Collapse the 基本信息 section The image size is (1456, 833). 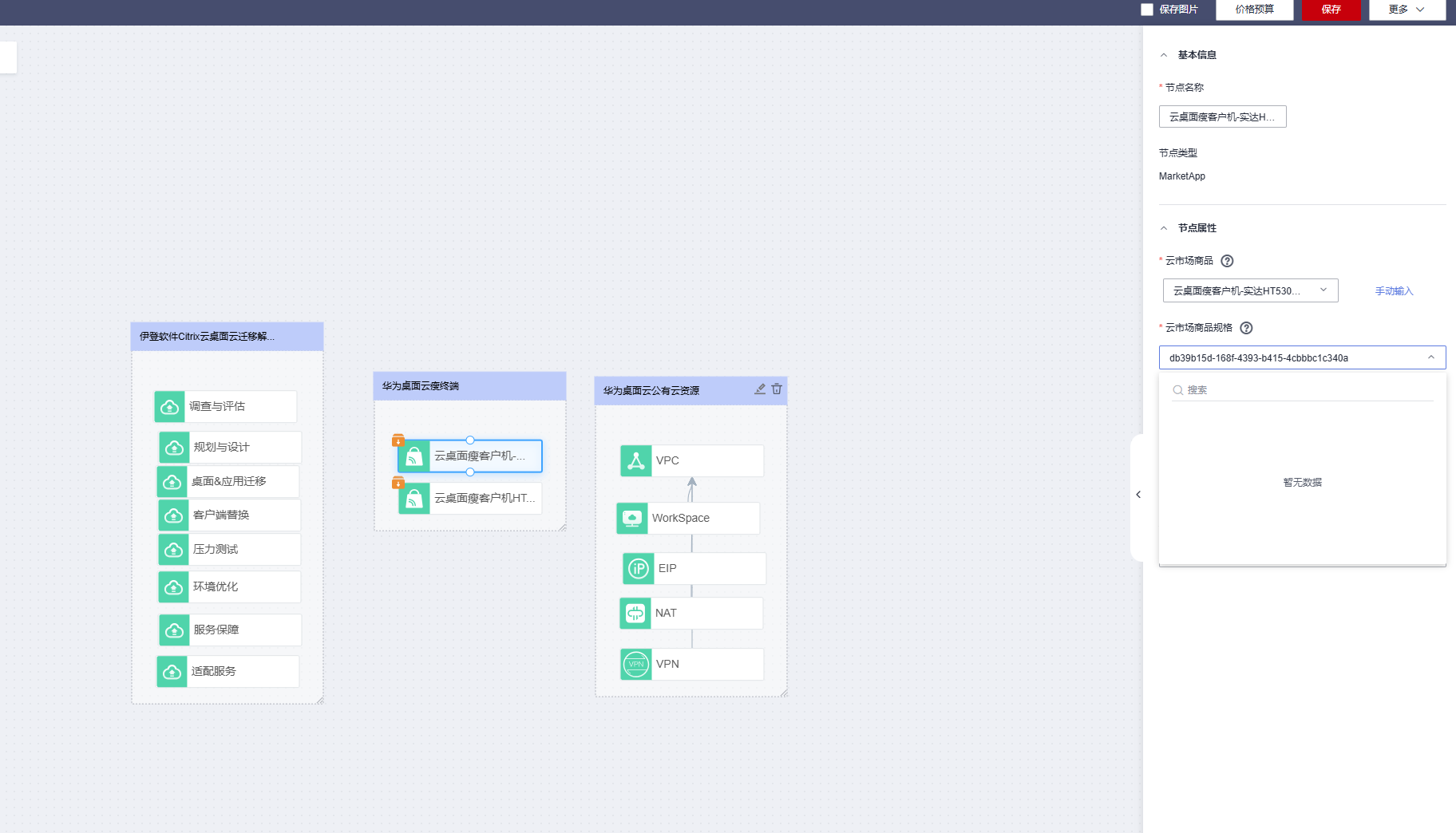coord(1164,55)
